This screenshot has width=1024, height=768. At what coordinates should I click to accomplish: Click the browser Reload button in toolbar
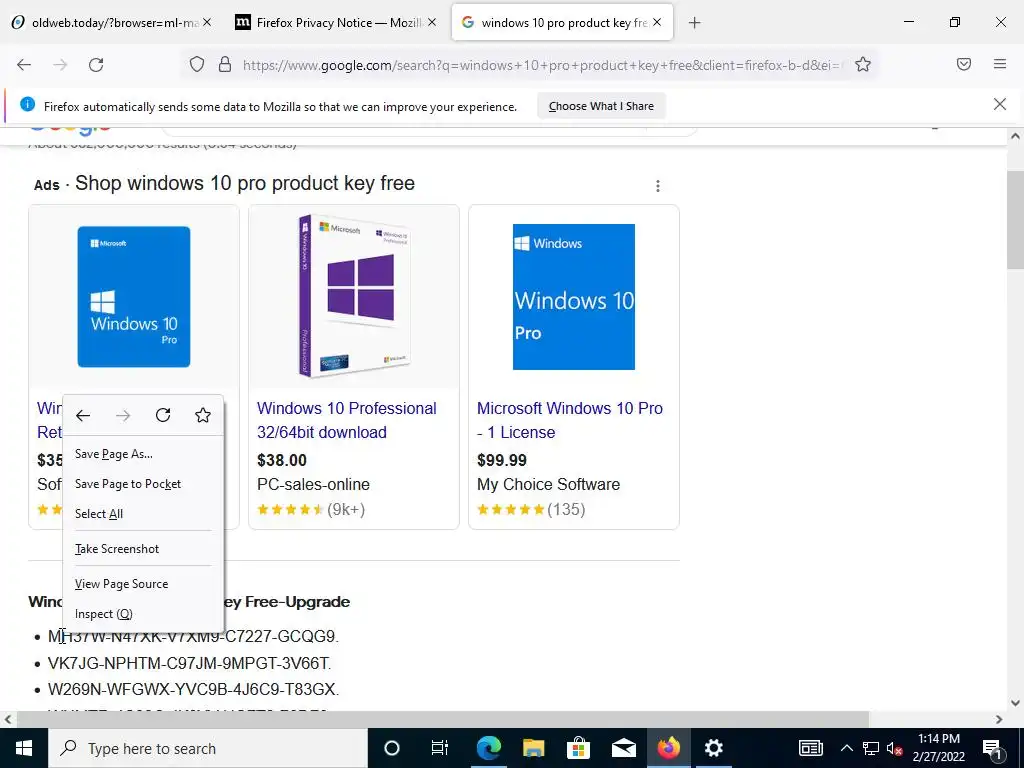[x=96, y=65]
